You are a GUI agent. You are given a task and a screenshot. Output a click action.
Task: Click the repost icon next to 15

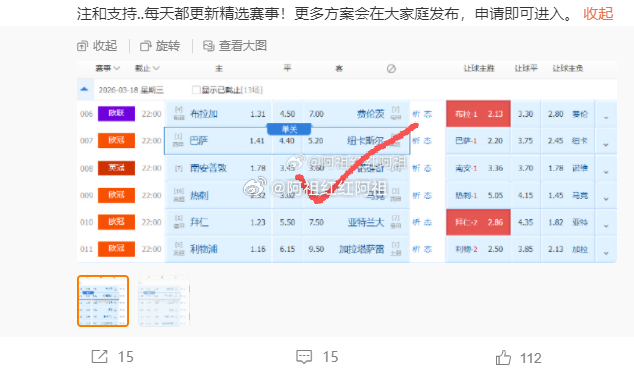tap(99, 356)
